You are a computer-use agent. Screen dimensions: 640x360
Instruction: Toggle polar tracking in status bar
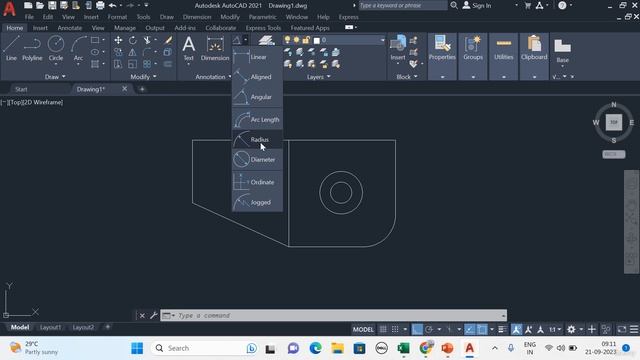coord(429,329)
